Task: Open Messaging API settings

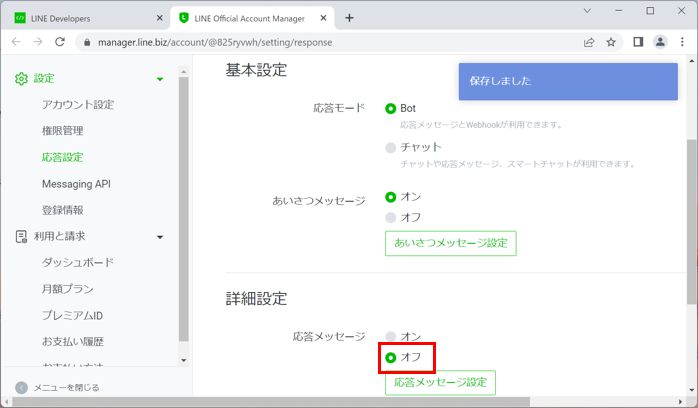Action: click(76, 184)
